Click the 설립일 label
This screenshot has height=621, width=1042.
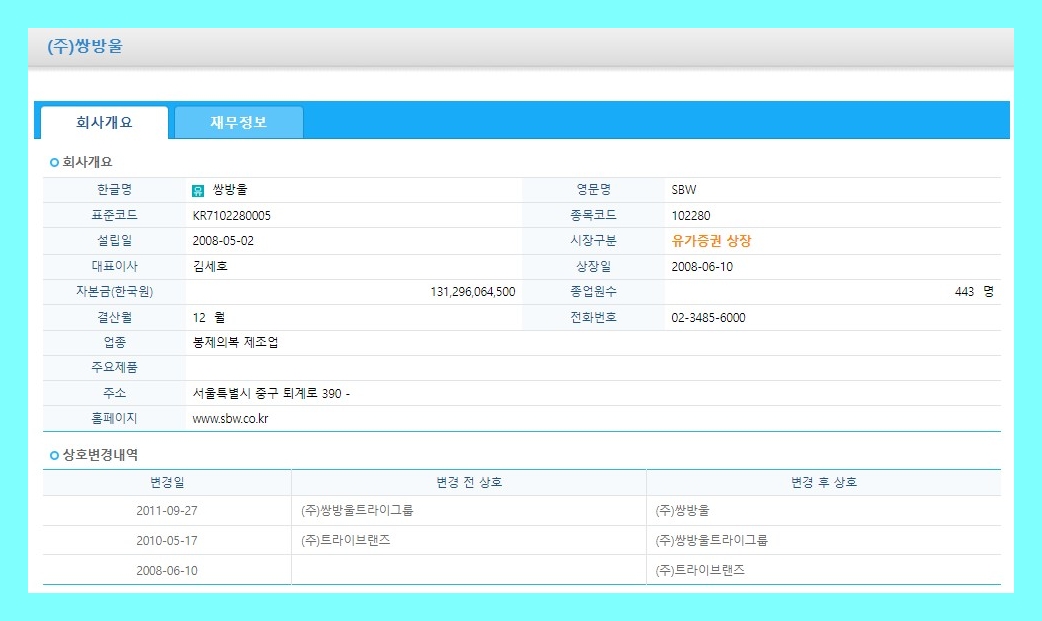pyautogui.click(x=114, y=240)
